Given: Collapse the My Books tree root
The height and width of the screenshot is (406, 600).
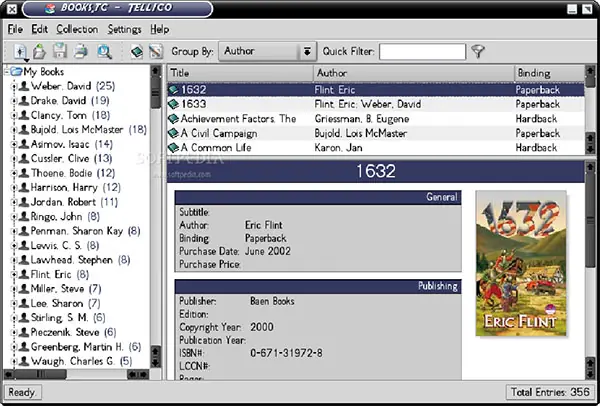Looking at the screenshot, I should click(7, 72).
